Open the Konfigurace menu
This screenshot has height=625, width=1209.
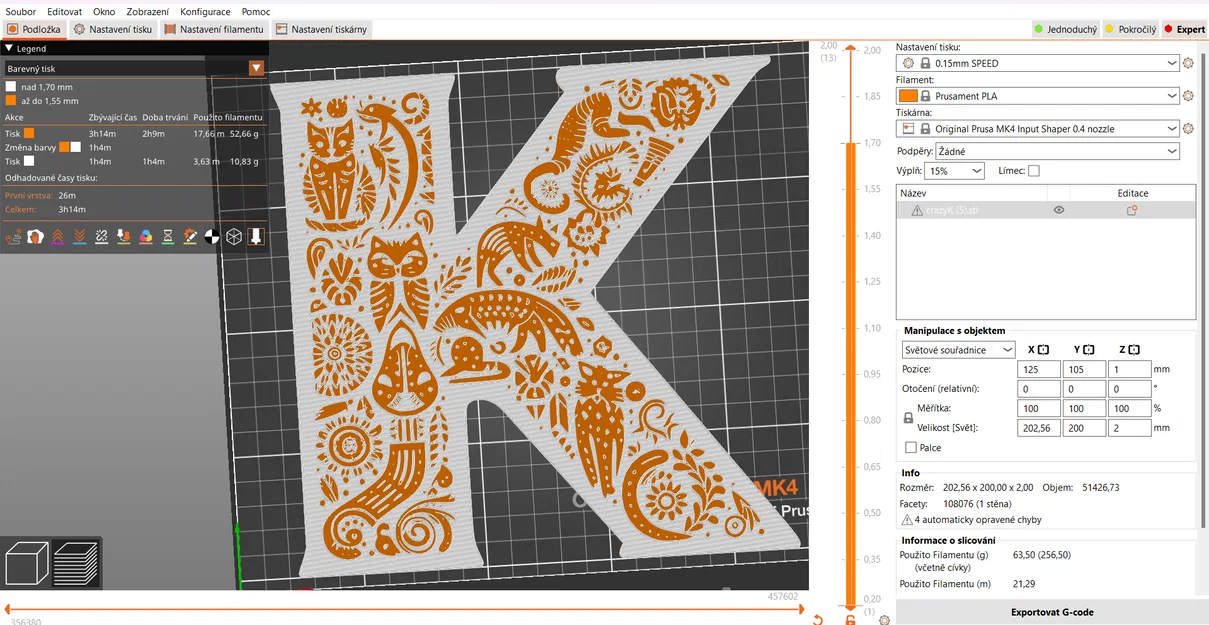pos(205,11)
